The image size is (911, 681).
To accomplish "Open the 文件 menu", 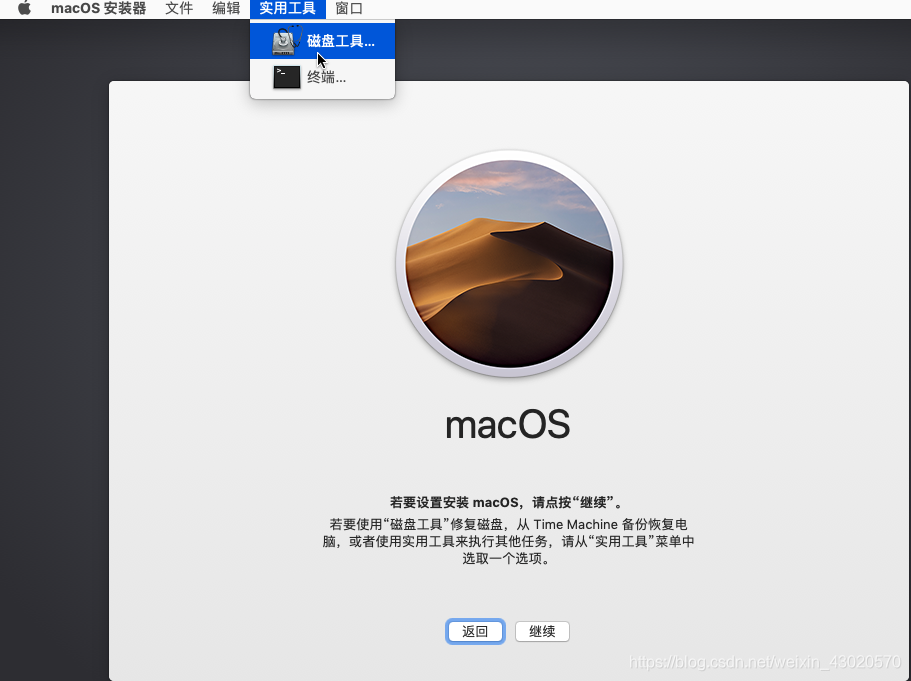I will click(179, 9).
